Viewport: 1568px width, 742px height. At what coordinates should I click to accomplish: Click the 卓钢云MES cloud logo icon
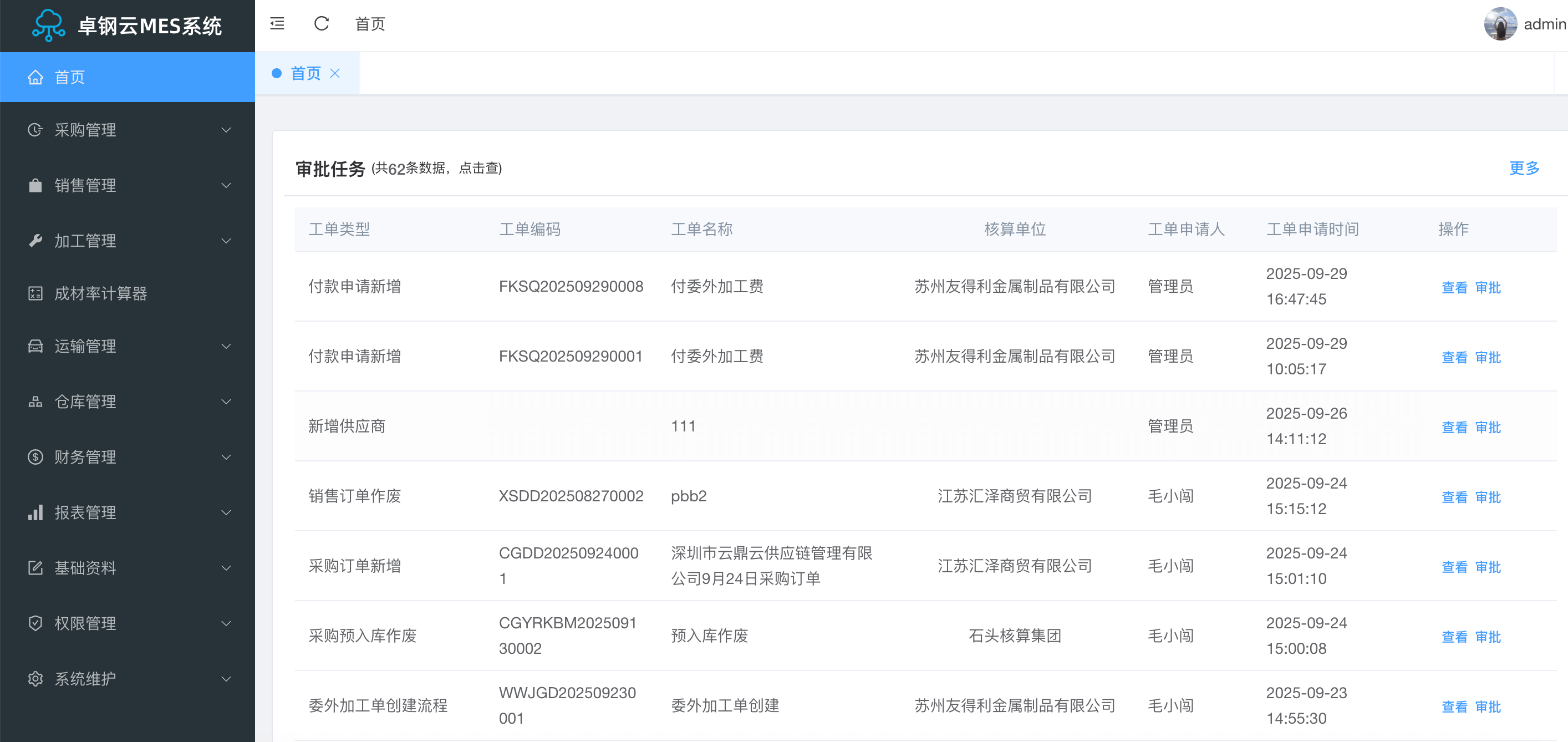(49, 25)
